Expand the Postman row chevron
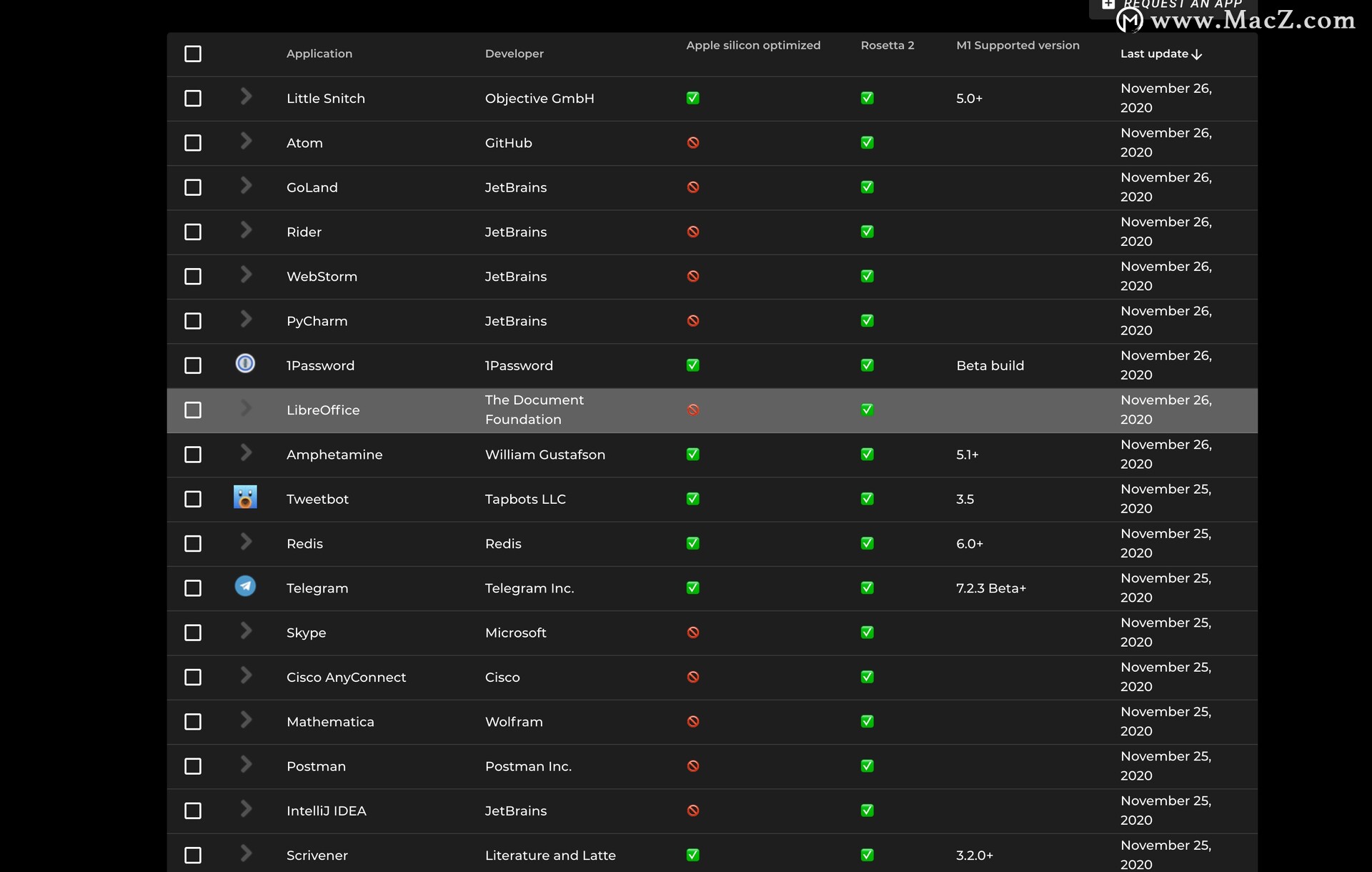1372x872 pixels. click(246, 764)
